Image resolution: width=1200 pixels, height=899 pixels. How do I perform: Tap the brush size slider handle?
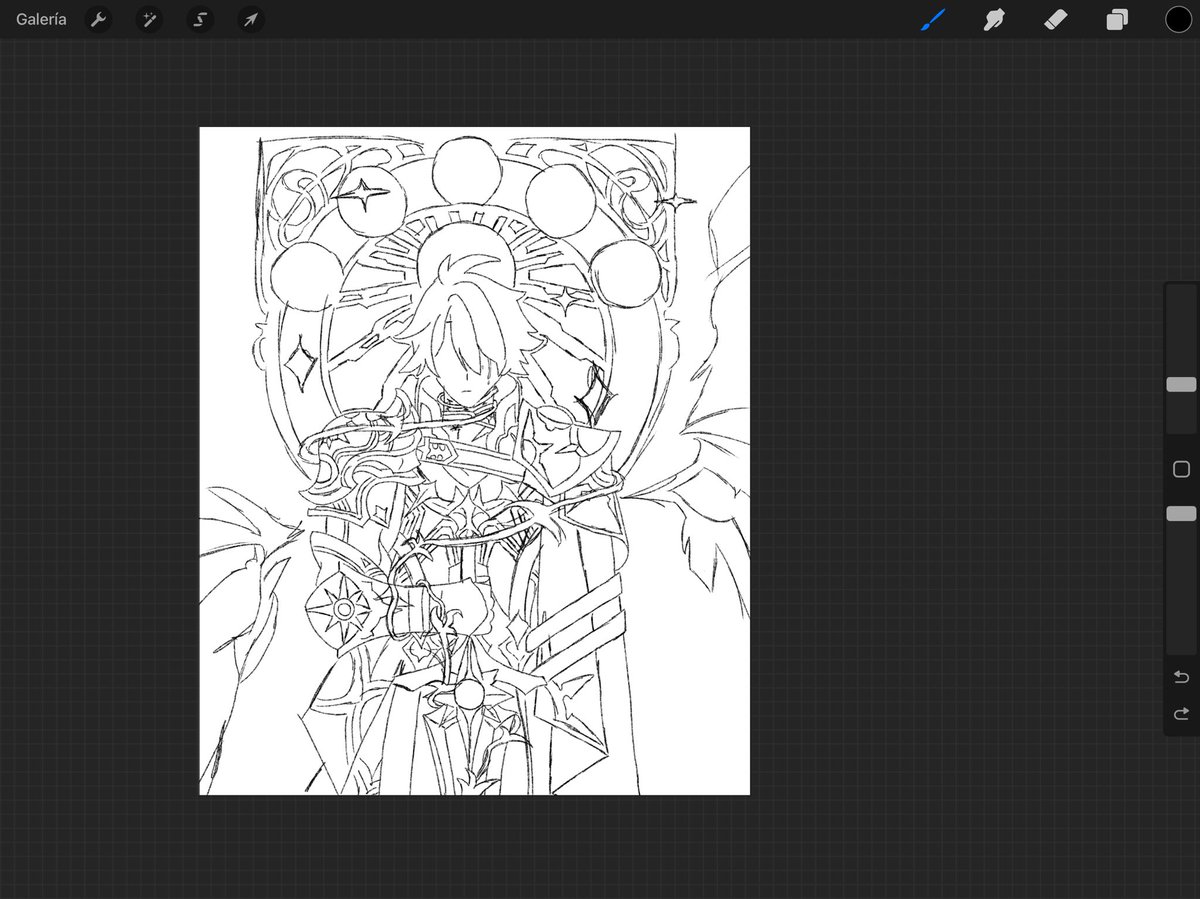click(x=1181, y=384)
